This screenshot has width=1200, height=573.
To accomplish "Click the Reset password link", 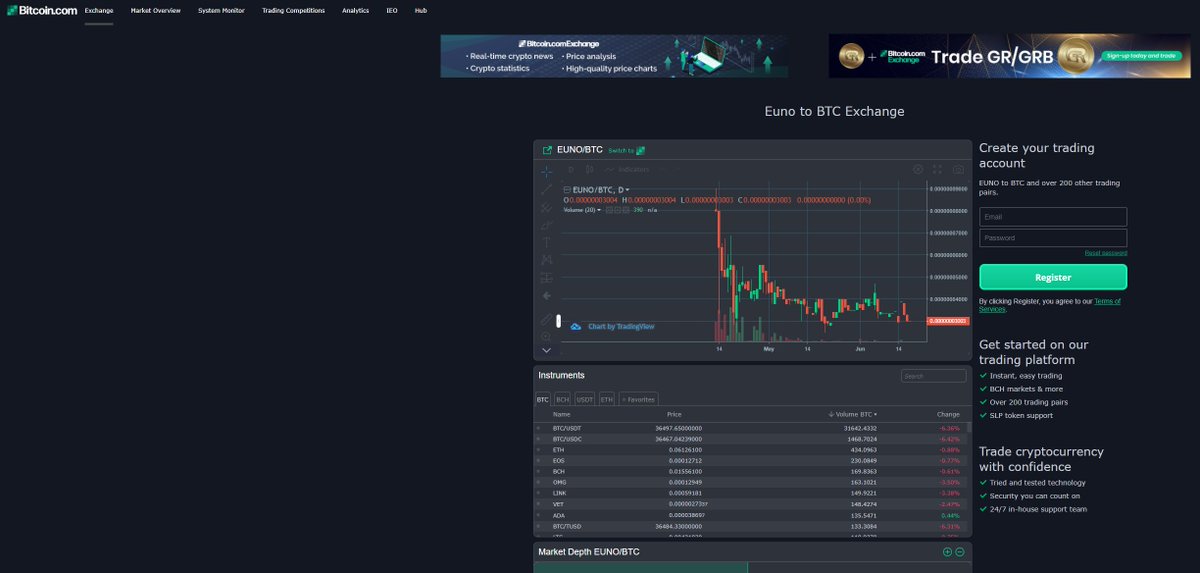I will tap(1106, 253).
